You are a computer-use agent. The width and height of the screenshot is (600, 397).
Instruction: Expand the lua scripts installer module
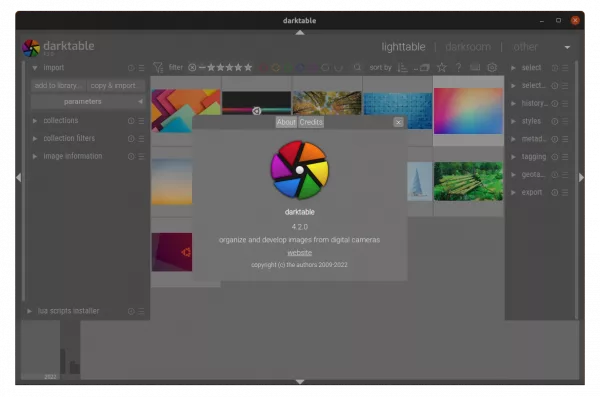tap(29, 311)
